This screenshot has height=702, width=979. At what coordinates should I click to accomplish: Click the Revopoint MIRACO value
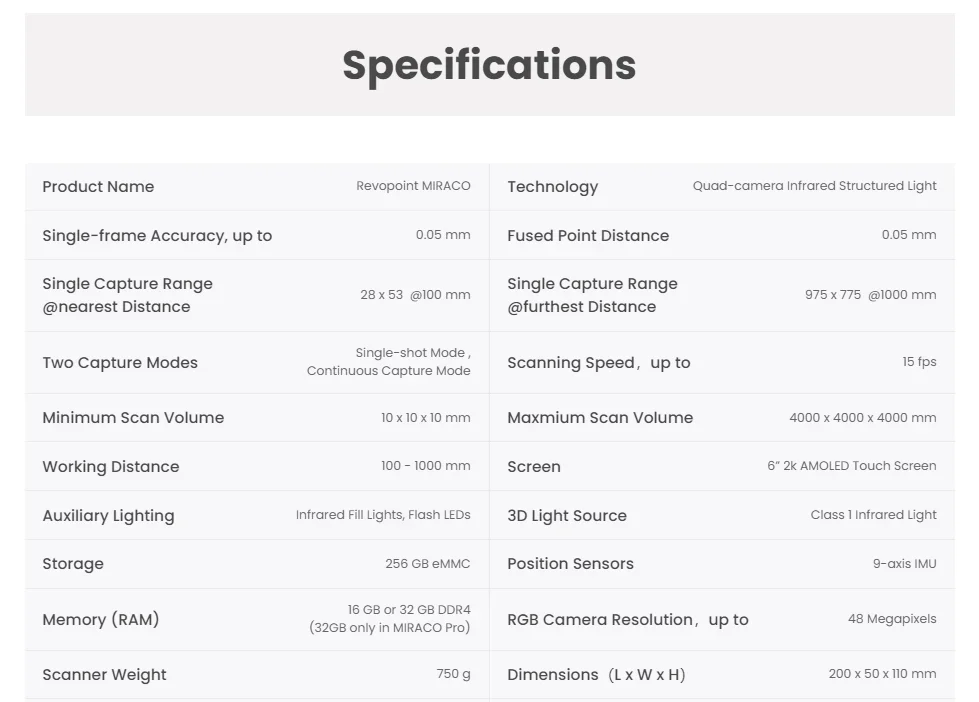413,186
